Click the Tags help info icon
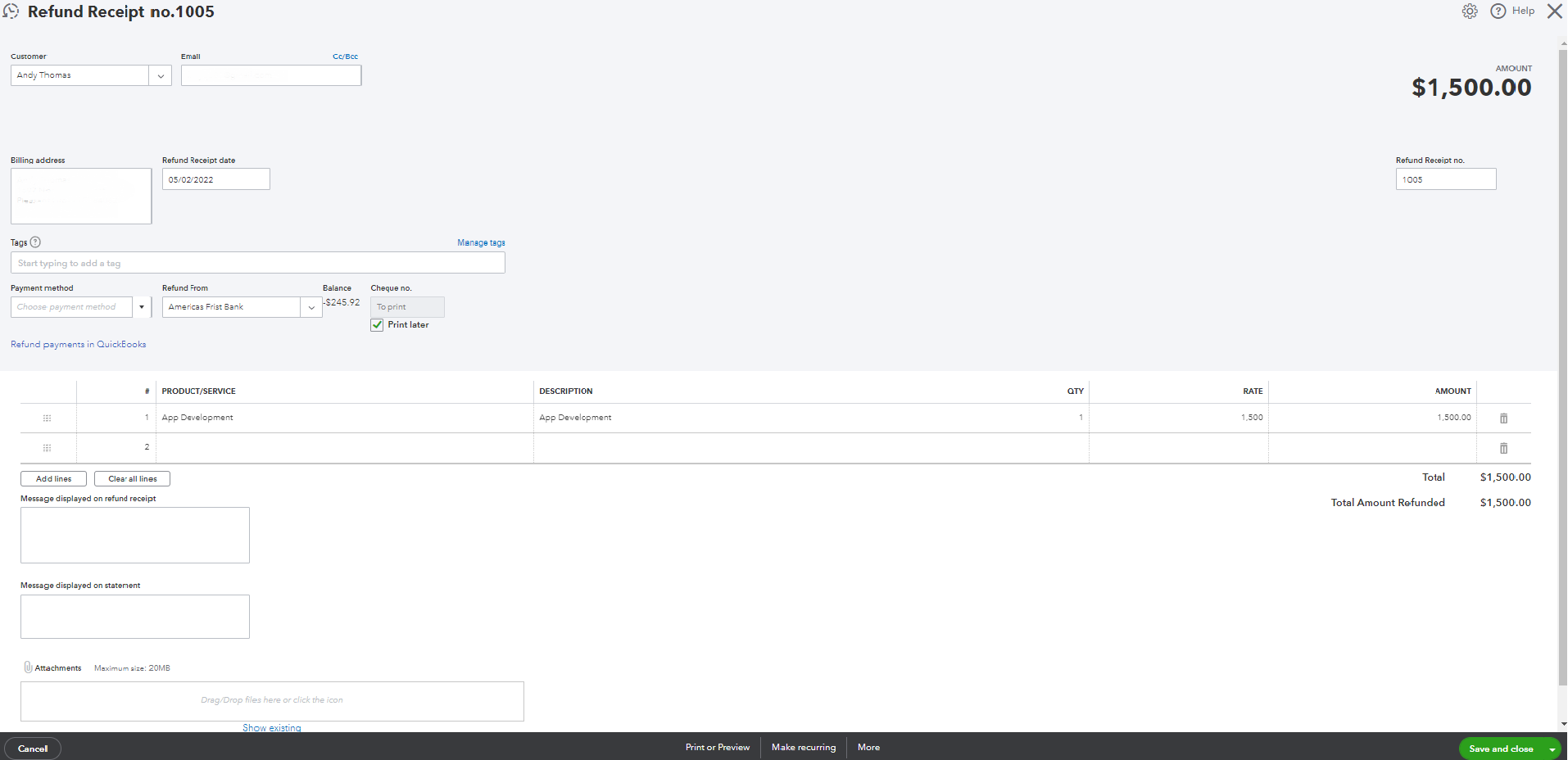This screenshot has height=760, width=1568. point(35,242)
